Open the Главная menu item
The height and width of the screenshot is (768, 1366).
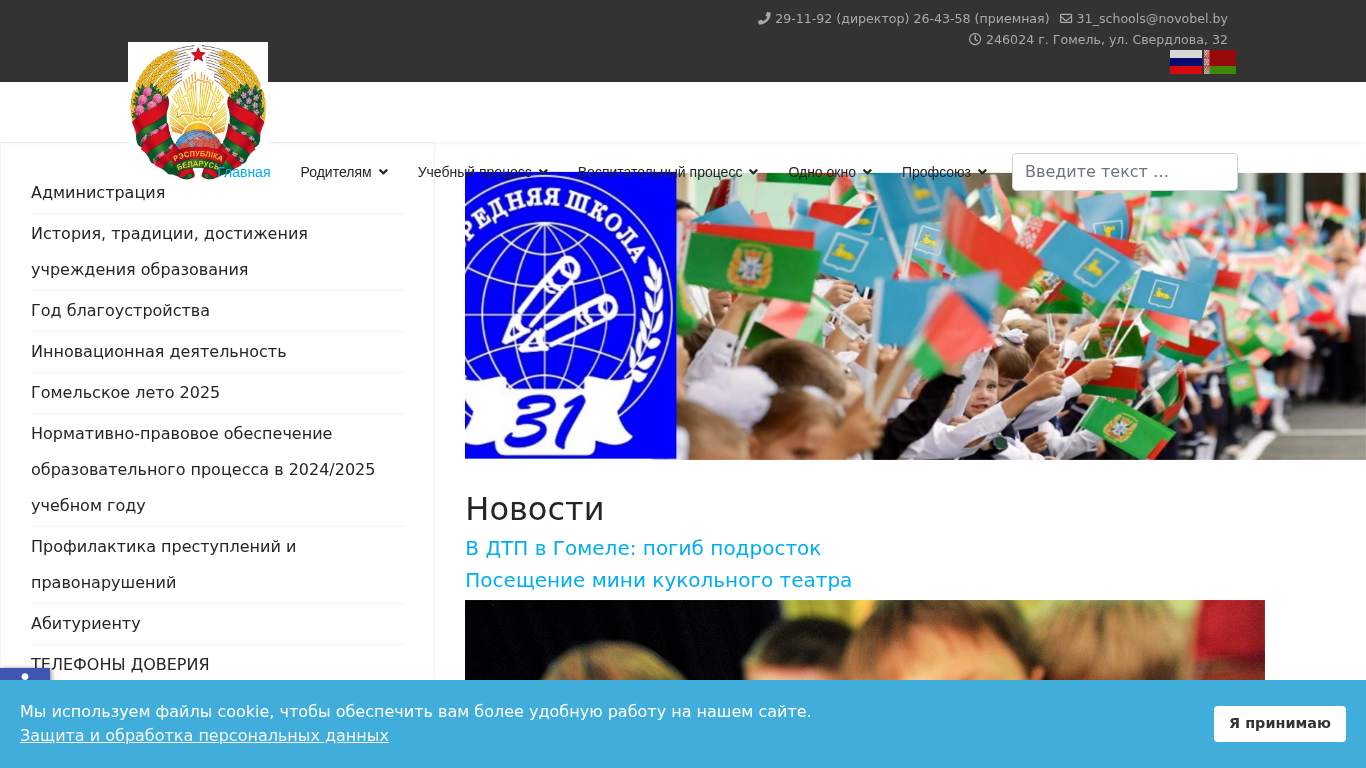[x=245, y=172]
